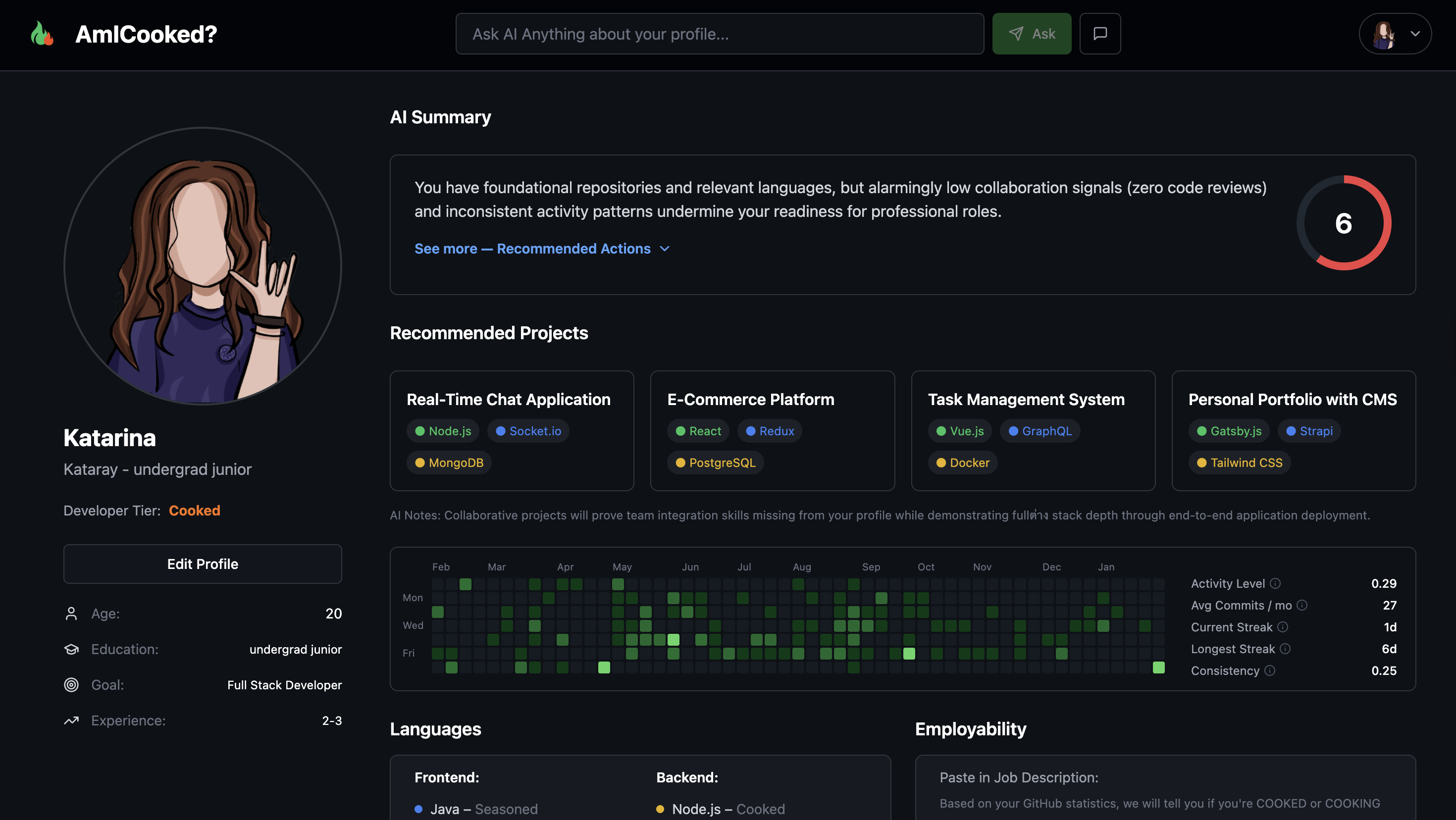Click chevron next to Recommended Actions
Viewport: 1456px width, 820px height.
665,249
